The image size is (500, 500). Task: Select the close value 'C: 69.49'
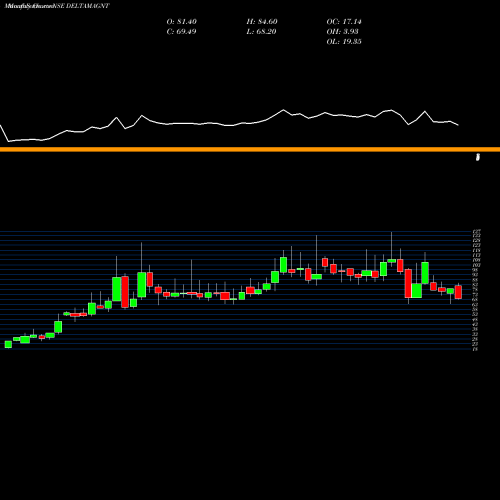pos(181,32)
